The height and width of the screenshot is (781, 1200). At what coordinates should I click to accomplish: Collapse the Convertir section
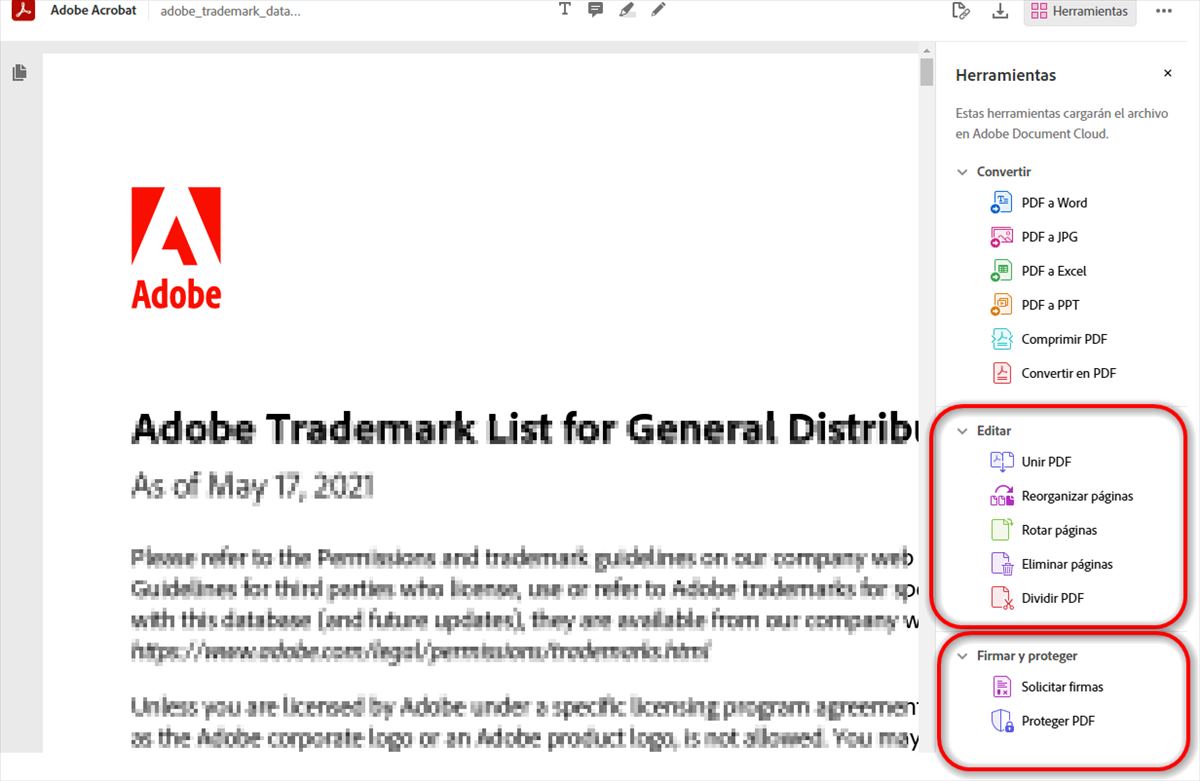pyautogui.click(x=963, y=172)
